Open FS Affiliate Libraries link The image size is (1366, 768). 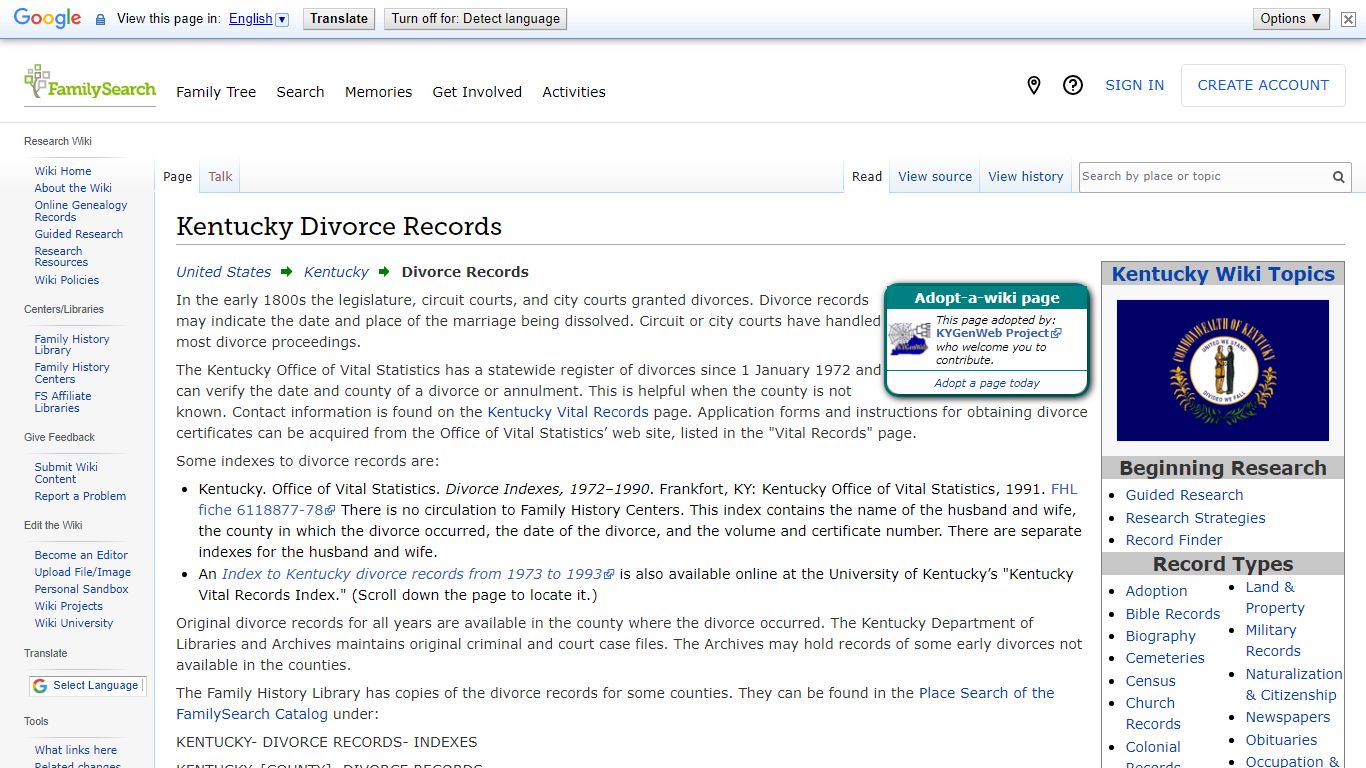[63, 402]
